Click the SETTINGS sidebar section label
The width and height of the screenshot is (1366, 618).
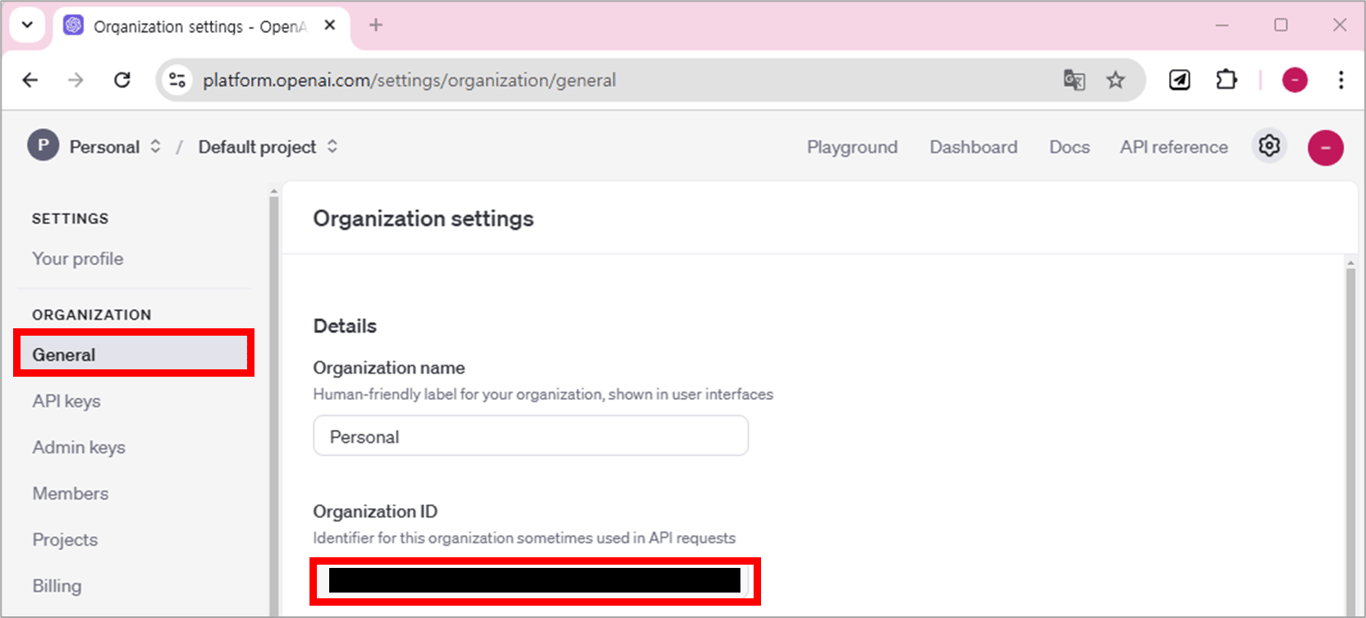point(70,219)
